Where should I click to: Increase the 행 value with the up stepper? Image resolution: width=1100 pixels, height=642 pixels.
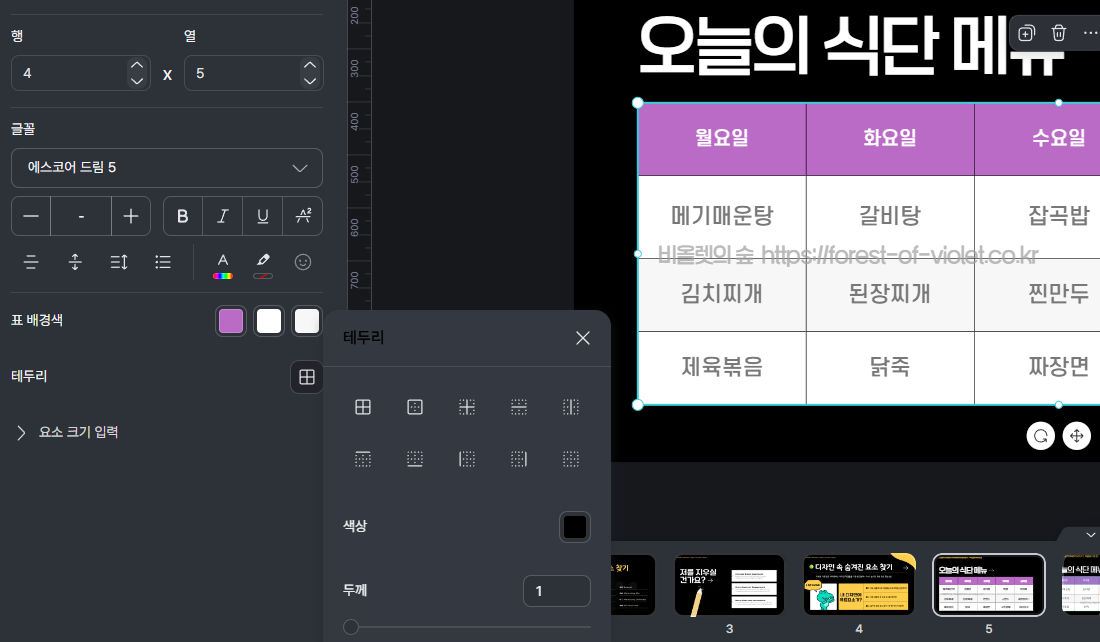(x=137, y=64)
